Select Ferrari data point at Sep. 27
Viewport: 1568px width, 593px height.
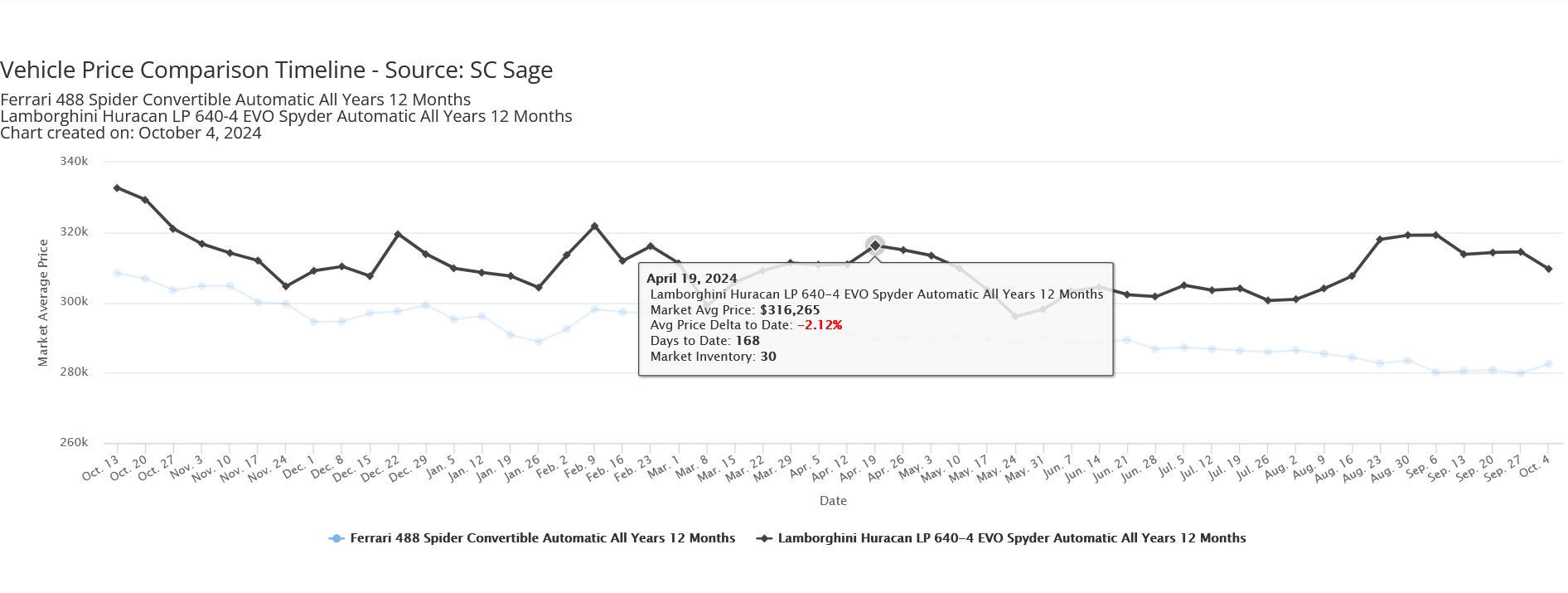(1520, 373)
